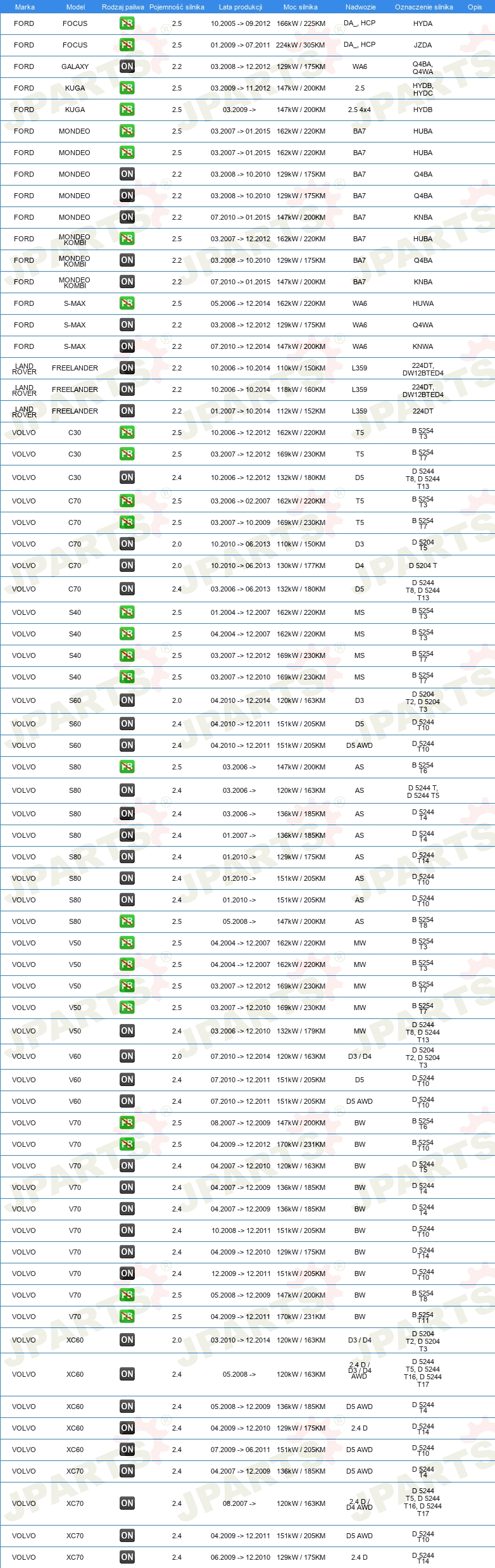Select the 112kW / 152KM power cell
The height and width of the screenshot is (1568, 495).
pos(301,411)
